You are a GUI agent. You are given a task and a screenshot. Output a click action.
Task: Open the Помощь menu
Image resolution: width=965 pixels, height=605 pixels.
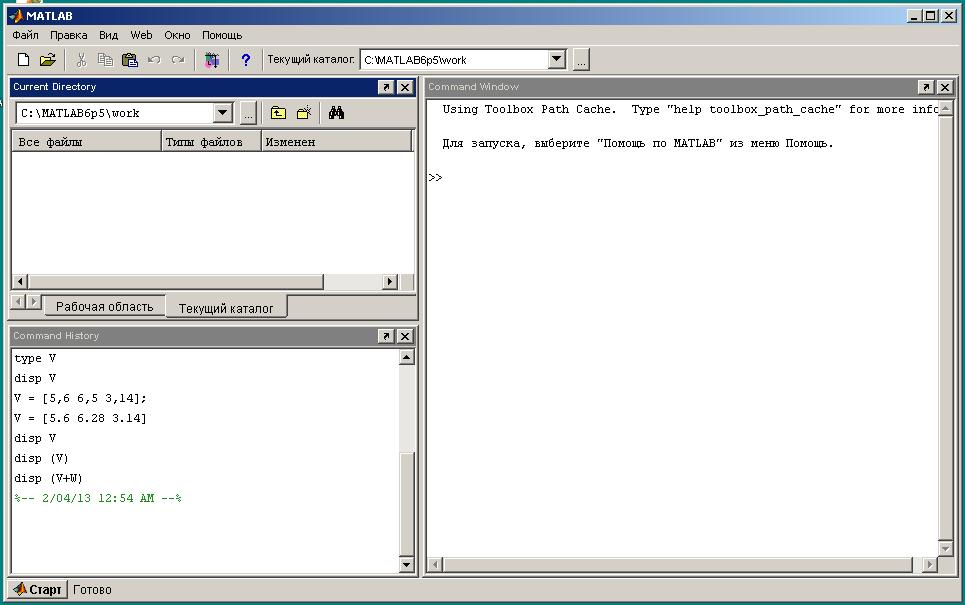click(x=222, y=35)
